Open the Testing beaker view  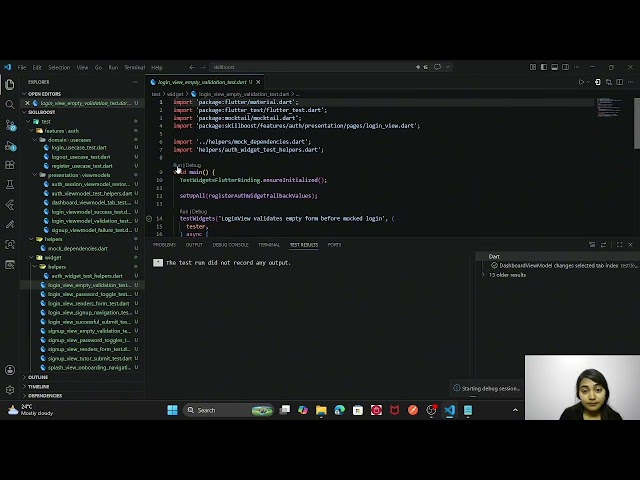[x=10, y=184]
